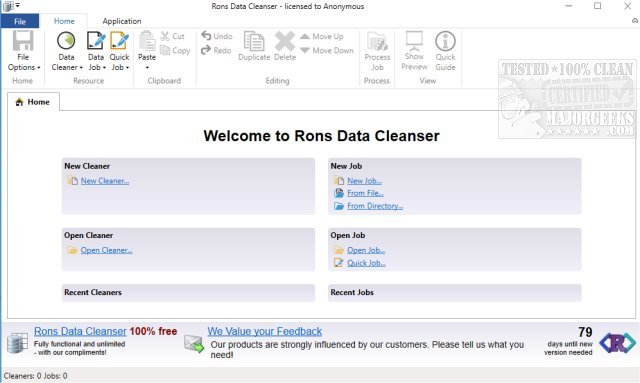Open the Rons Data Cleanser banner link
This screenshot has width=640, height=383.
(x=80, y=331)
